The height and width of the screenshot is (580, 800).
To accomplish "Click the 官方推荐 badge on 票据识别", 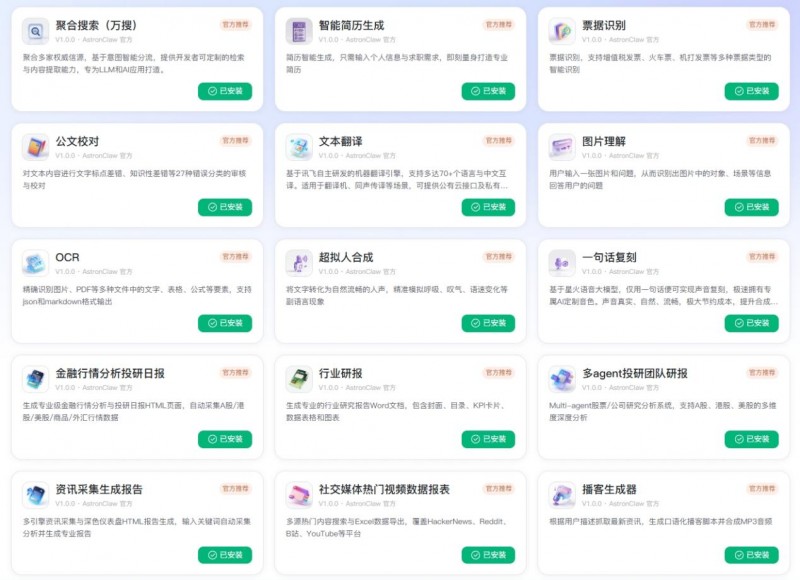I will click(762, 24).
